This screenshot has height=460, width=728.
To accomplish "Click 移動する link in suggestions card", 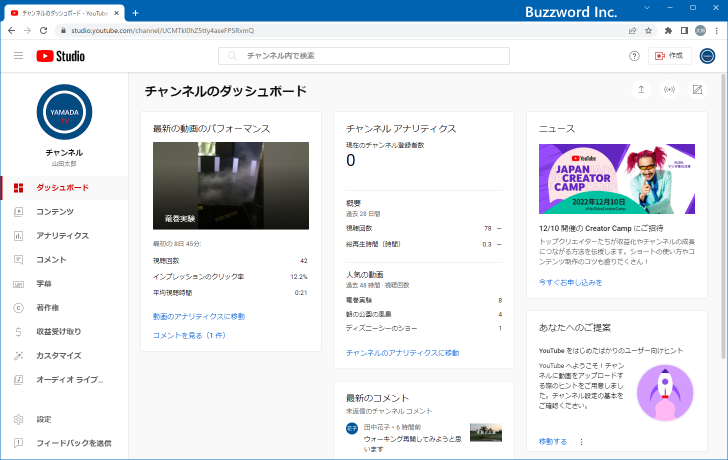I will (553, 441).
